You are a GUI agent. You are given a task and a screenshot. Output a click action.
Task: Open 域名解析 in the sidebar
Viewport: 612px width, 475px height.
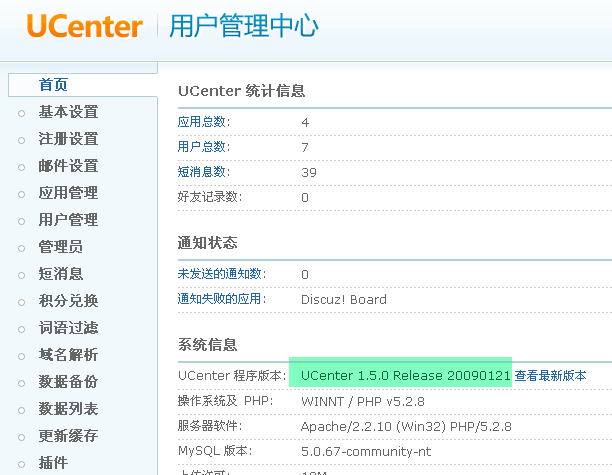[68, 355]
